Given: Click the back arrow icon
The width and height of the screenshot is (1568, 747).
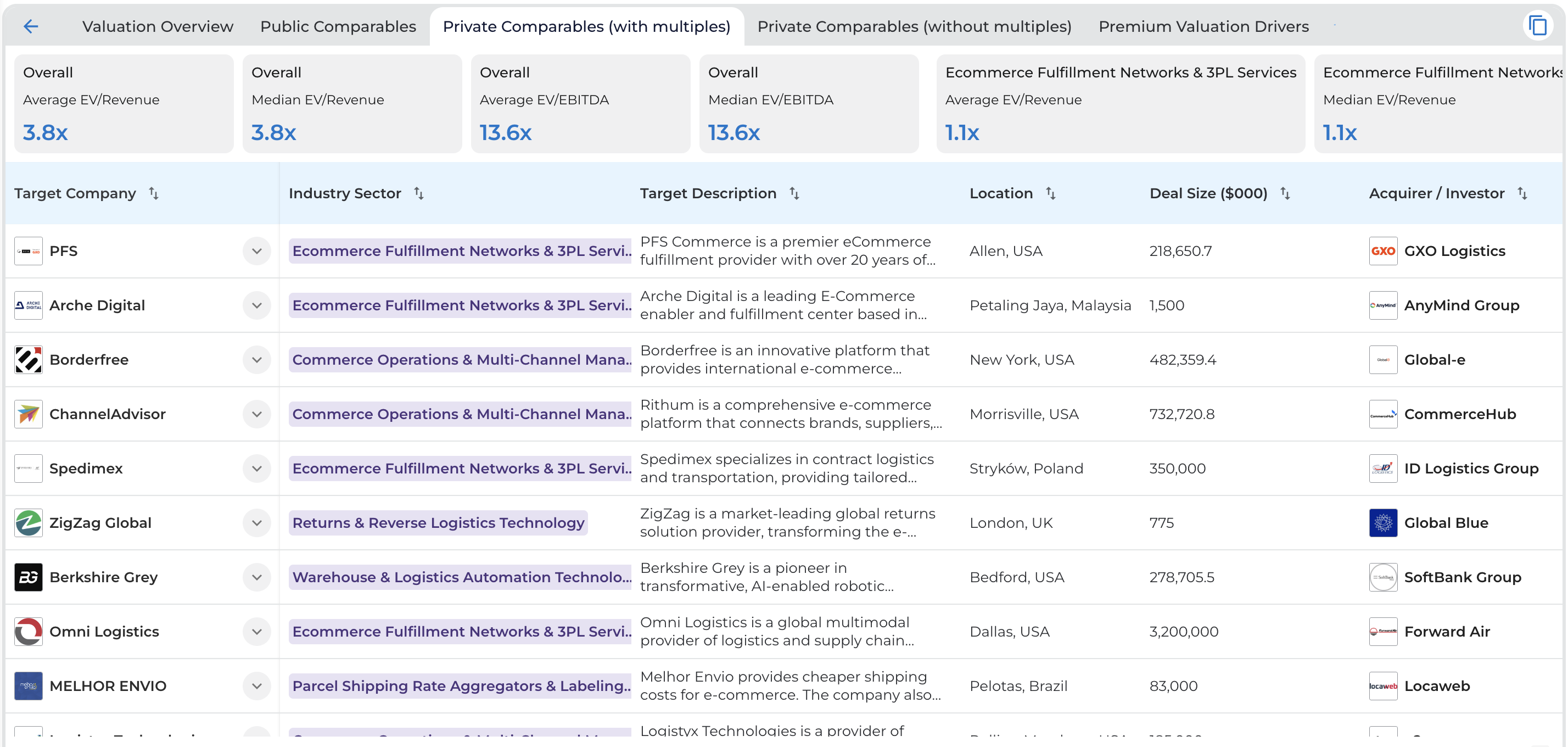Looking at the screenshot, I should pos(30,26).
